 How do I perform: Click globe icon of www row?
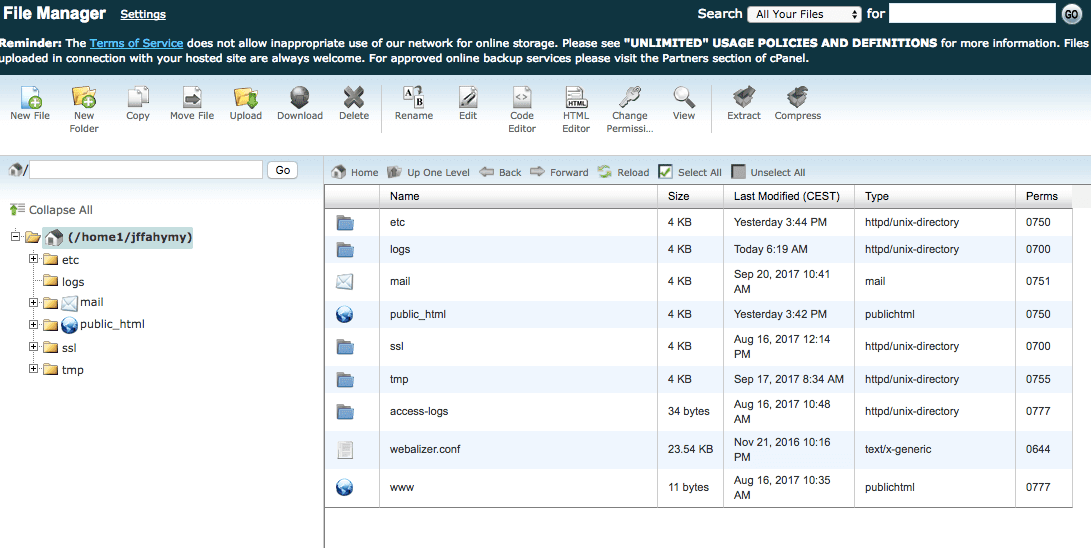(x=344, y=487)
